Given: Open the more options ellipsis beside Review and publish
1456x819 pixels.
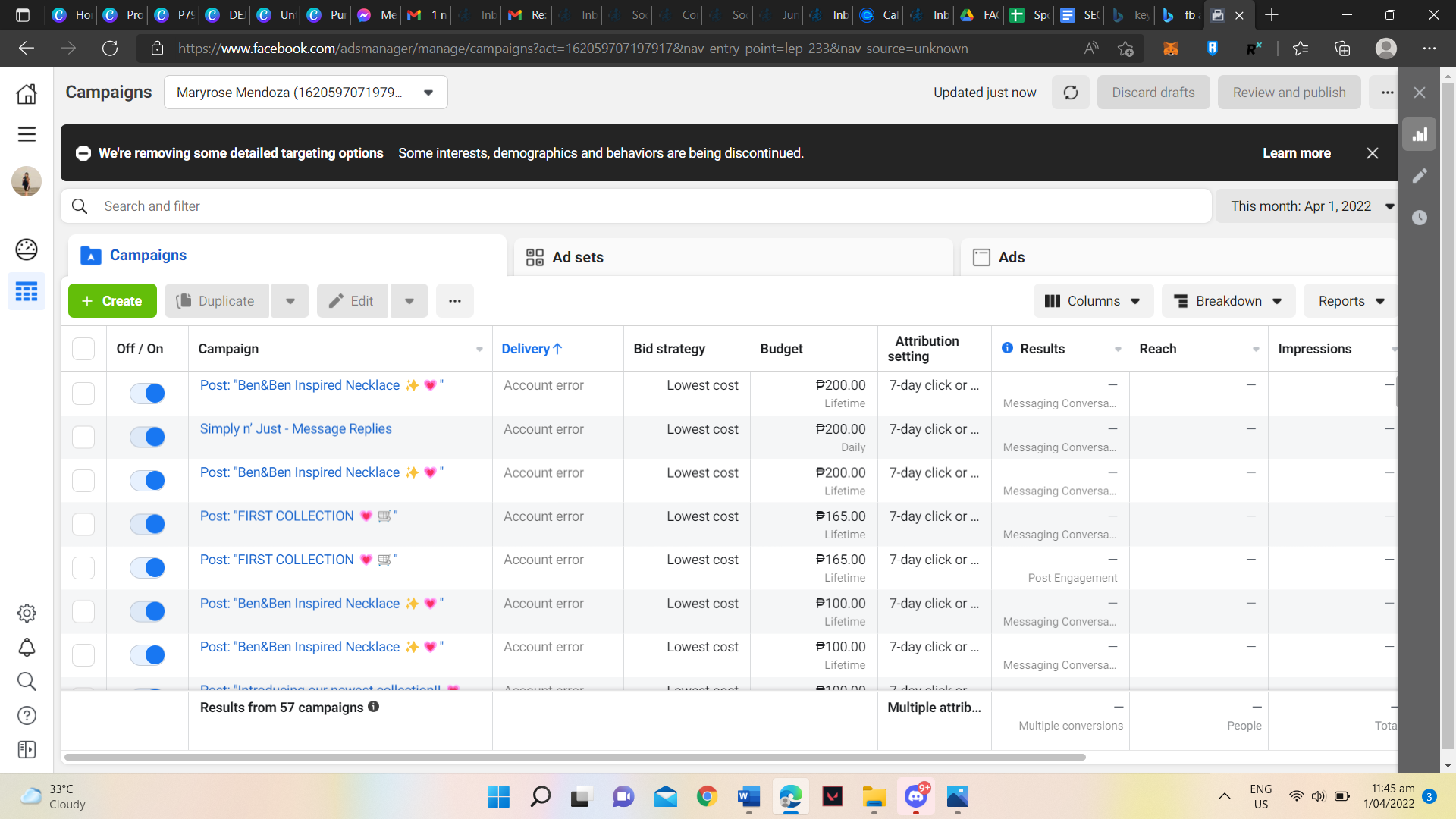Looking at the screenshot, I should click(1387, 93).
